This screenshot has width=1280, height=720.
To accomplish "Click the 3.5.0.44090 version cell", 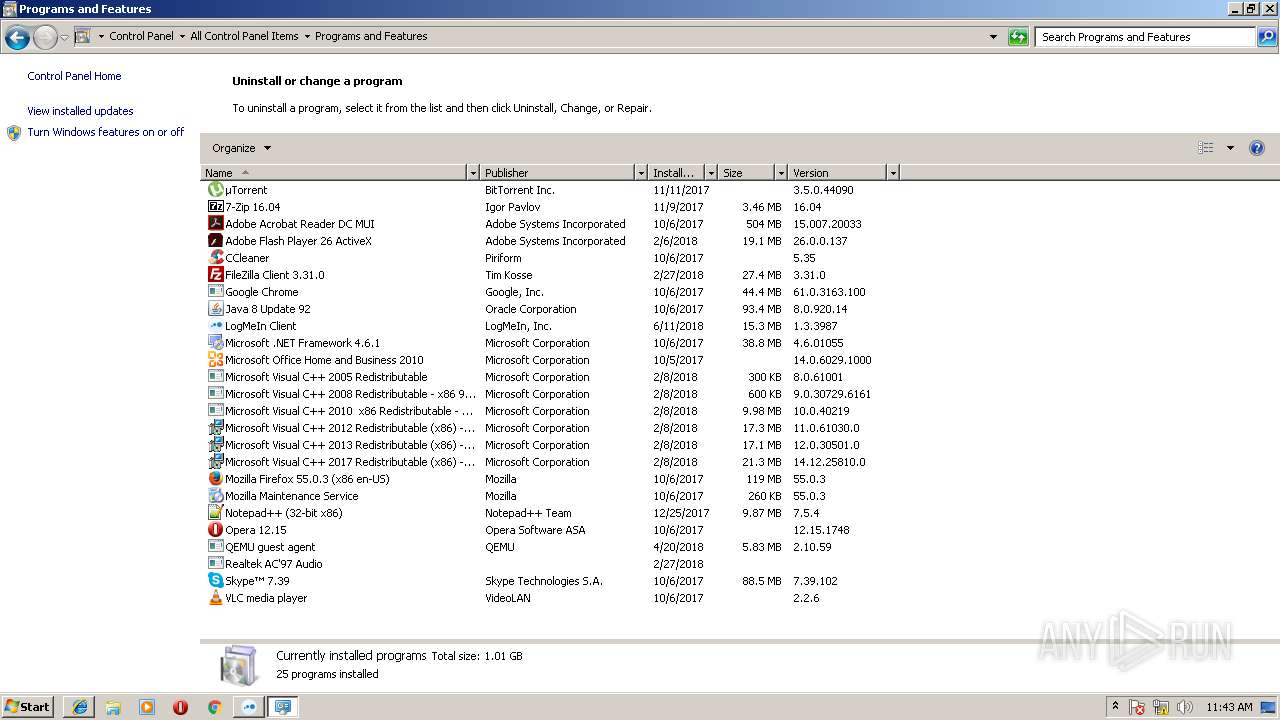I will click(x=823, y=190).
